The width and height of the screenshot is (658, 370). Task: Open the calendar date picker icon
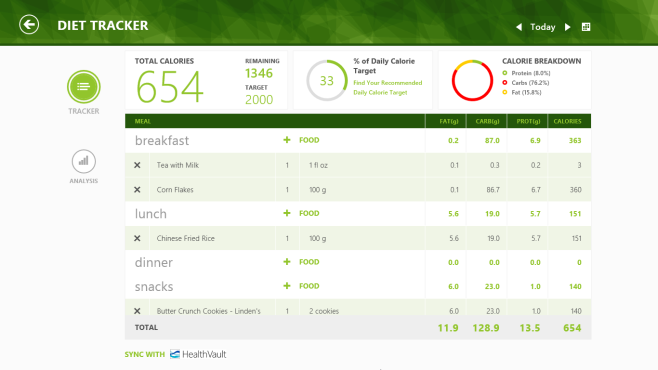tap(586, 27)
